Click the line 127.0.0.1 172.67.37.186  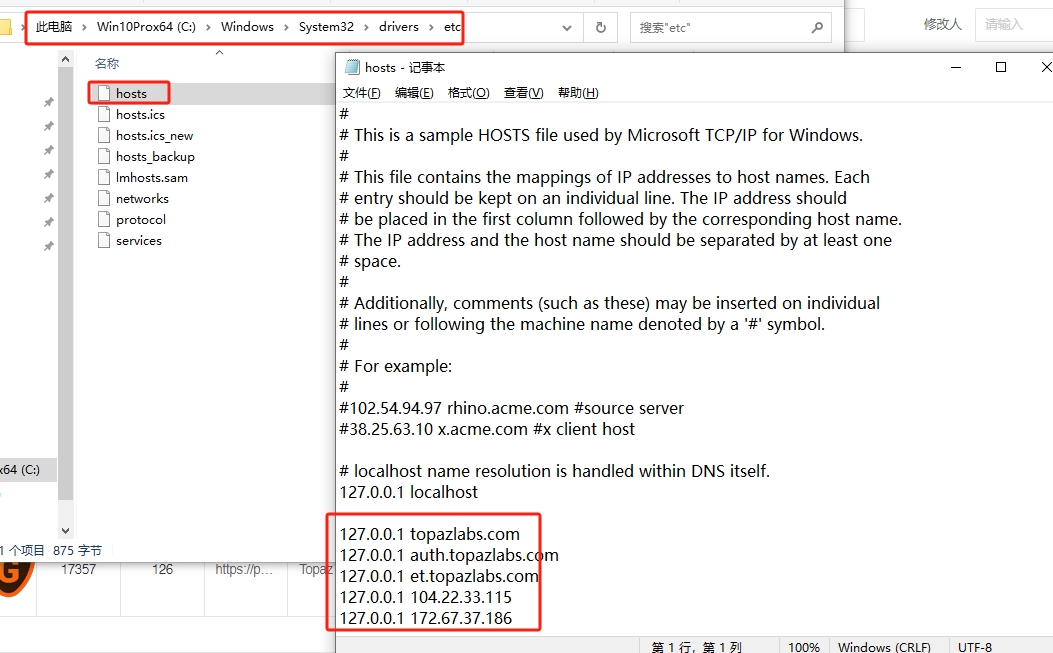(425, 618)
